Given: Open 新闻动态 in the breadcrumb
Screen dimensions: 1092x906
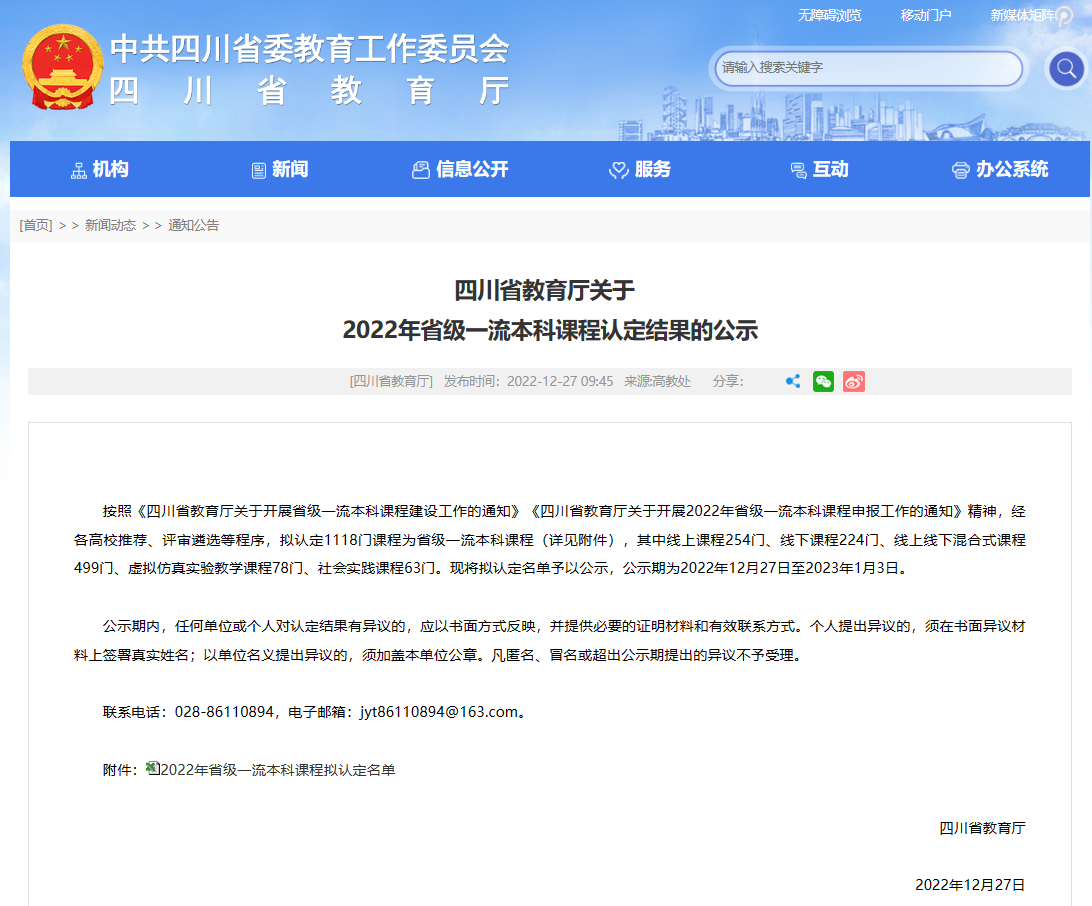Looking at the screenshot, I should (x=110, y=225).
